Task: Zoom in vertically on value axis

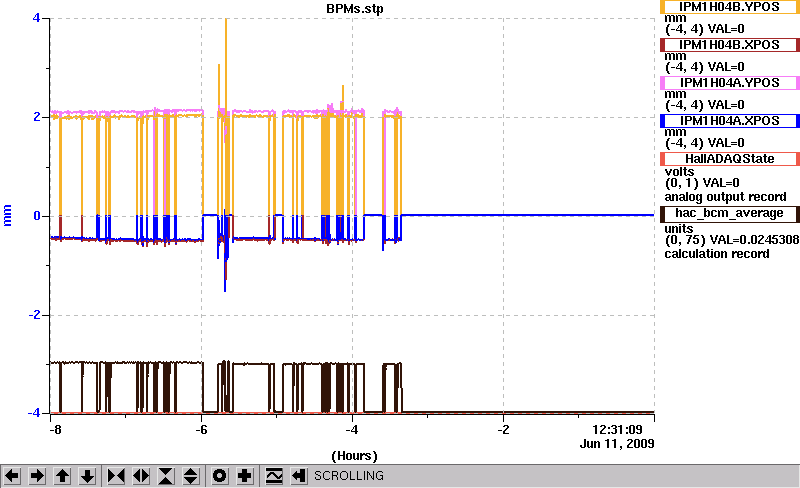Action: tap(166, 476)
